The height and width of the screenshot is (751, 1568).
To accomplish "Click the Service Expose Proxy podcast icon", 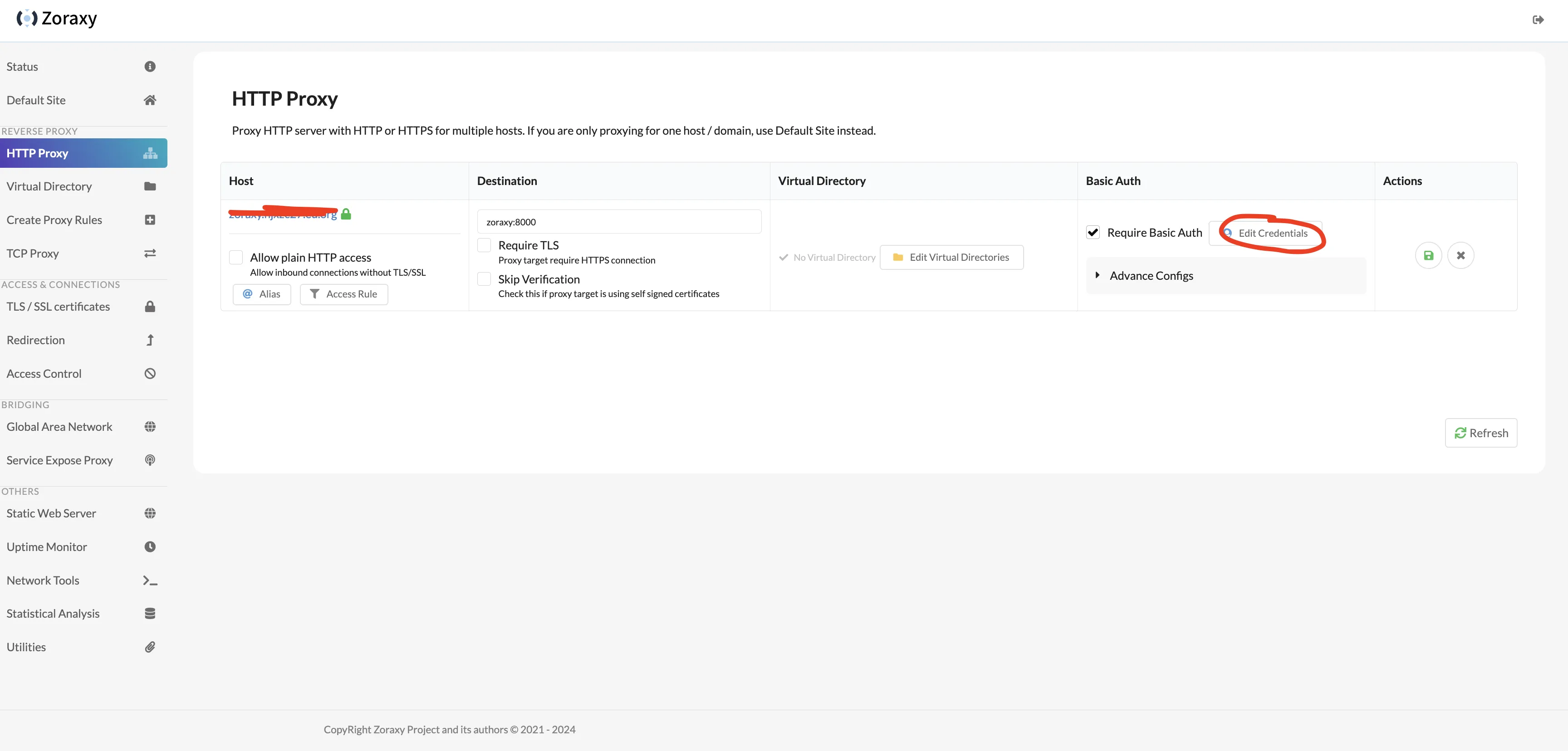I will click(150, 460).
